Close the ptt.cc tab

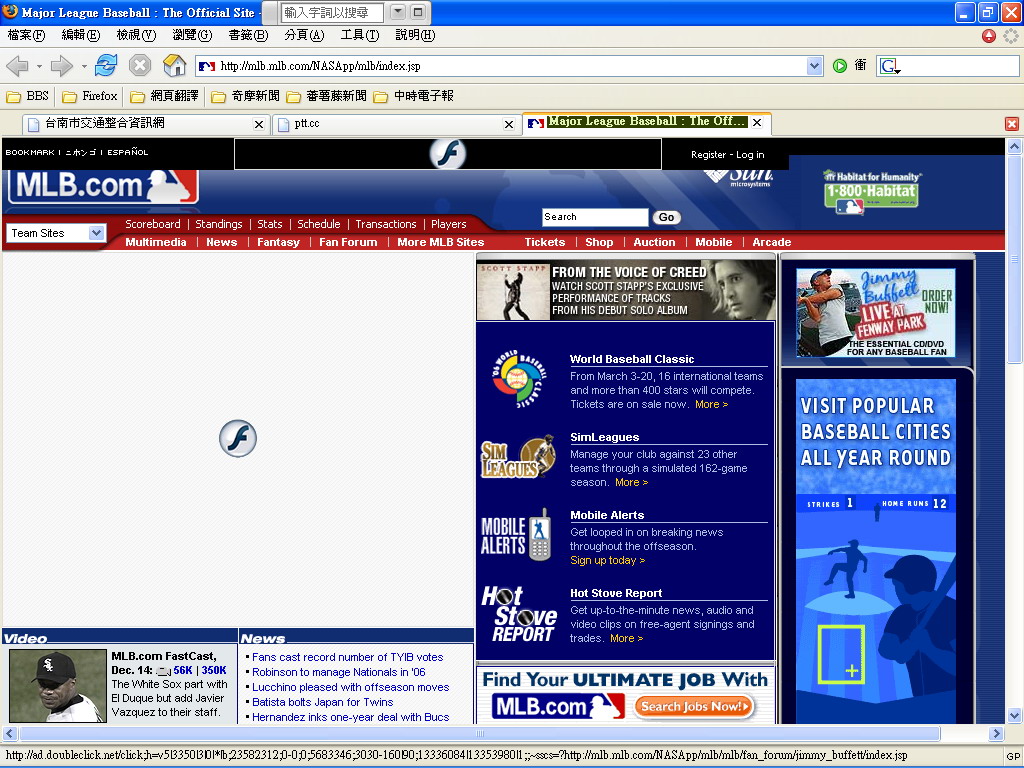[x=509, y=124]
